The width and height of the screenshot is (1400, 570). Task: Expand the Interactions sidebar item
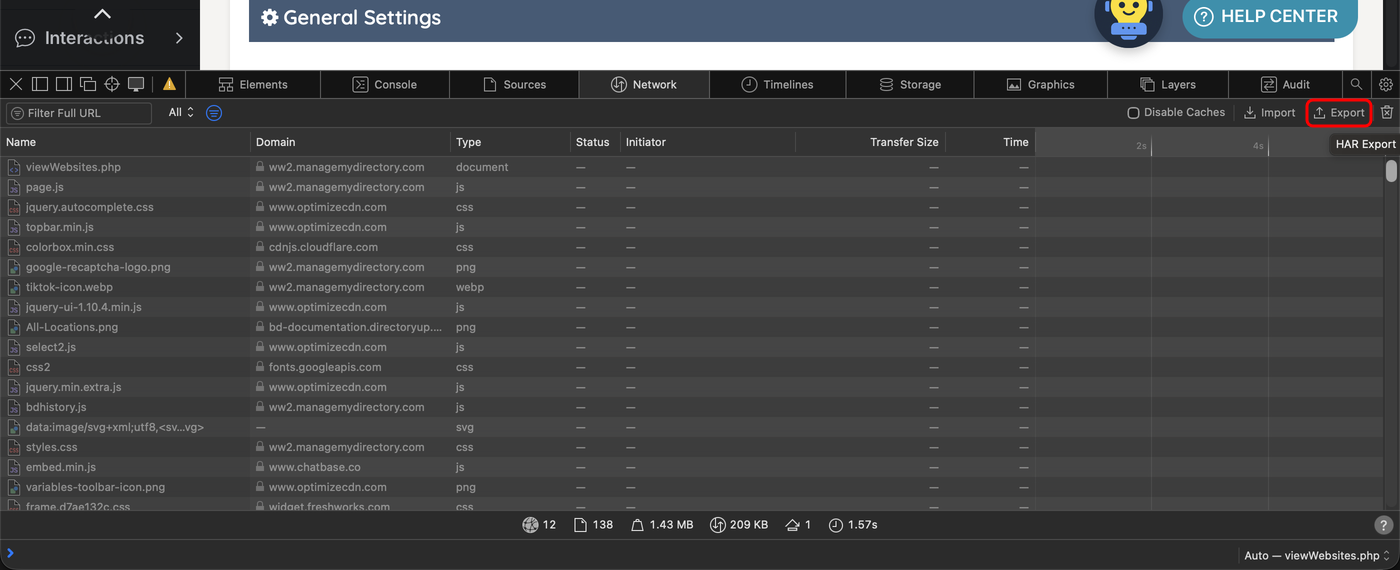click(x=99, y=38)
